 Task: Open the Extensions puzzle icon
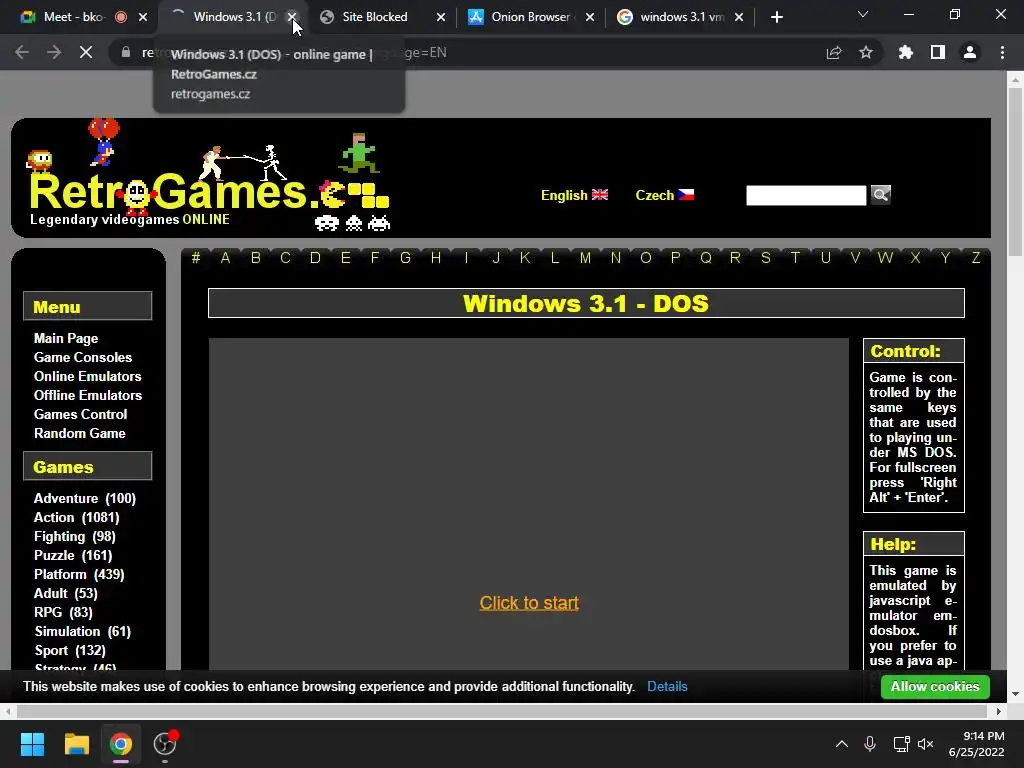906,52
